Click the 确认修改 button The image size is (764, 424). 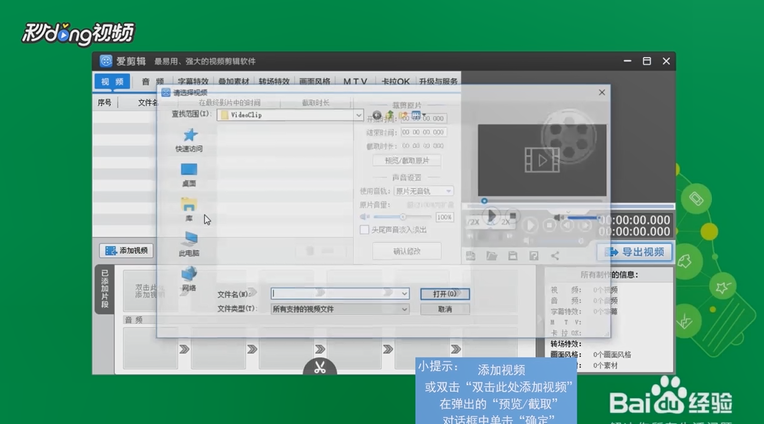tap(407, 251)
